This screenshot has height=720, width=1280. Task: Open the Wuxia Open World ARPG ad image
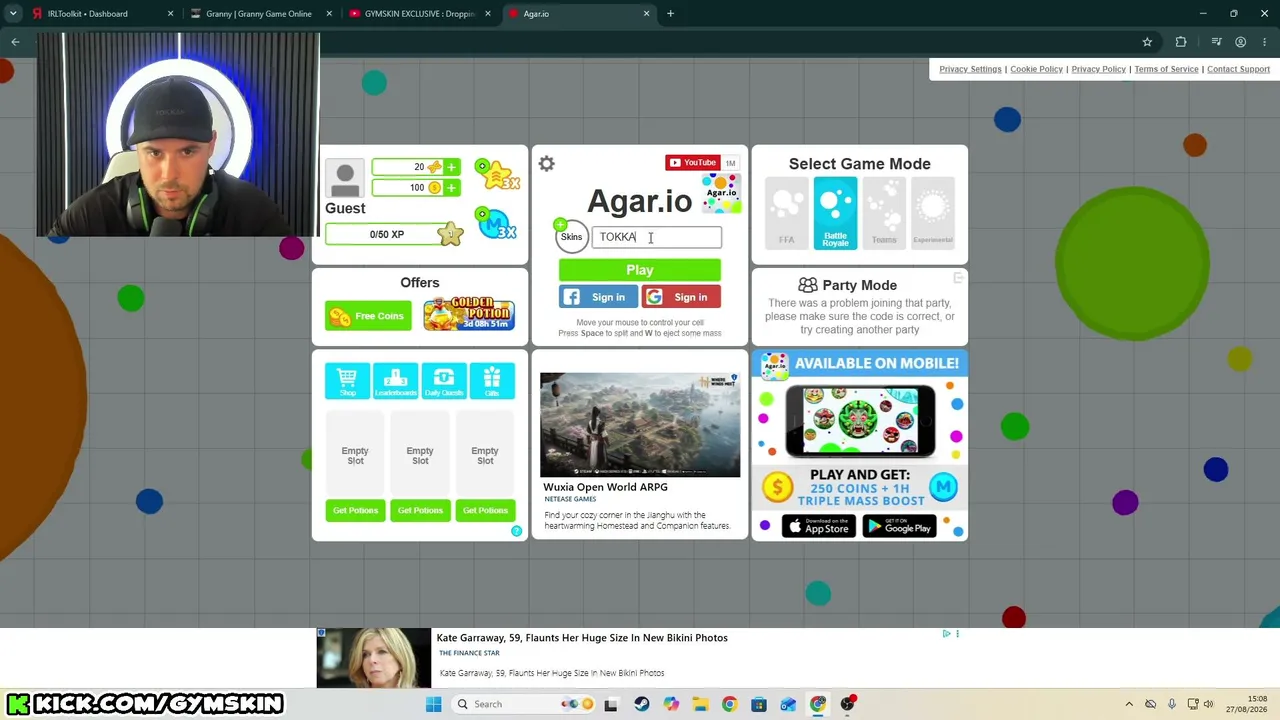640,425
